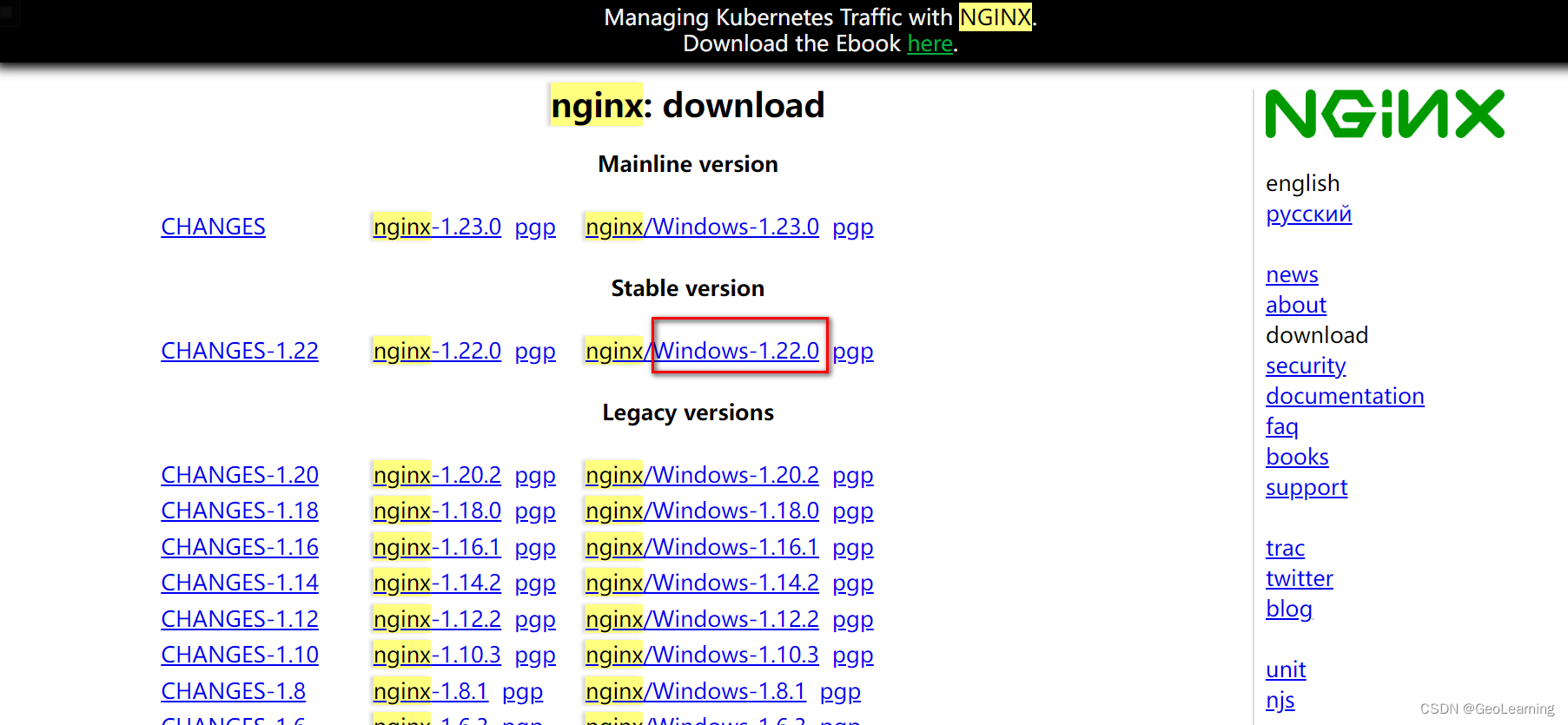Open pgp signature for nginx-1.16.1

pos(535,548)
